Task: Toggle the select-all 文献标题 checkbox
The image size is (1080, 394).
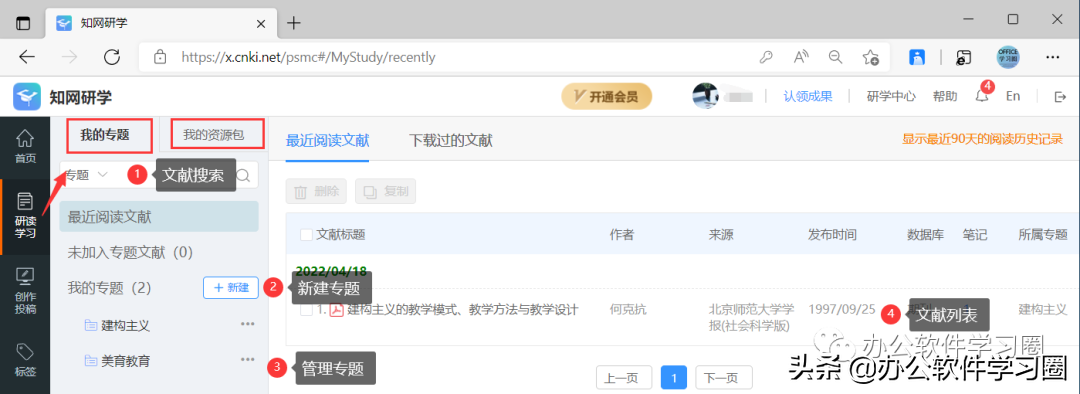Action: (307, 235)
